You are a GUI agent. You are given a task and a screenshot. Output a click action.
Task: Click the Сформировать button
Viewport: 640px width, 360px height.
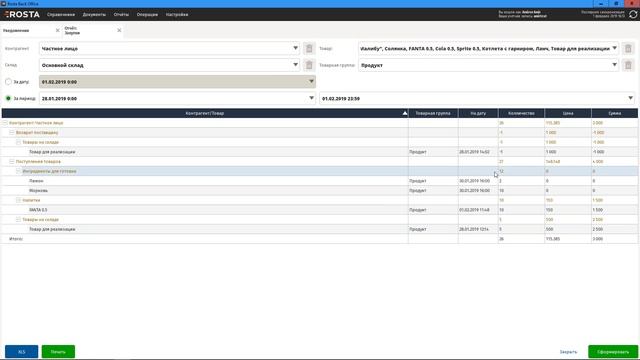[613, 351]
